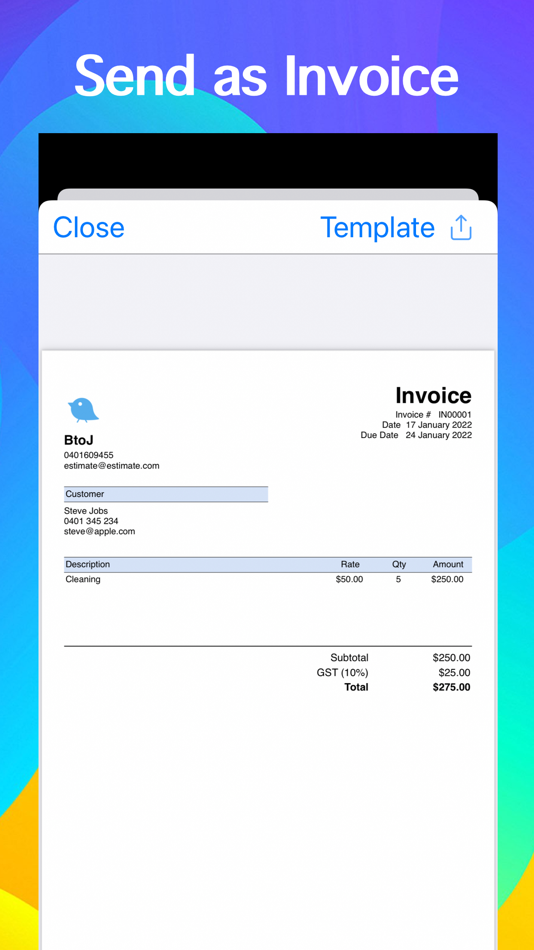Tap the GST (10%) label
The height and width of the screenshot is (950, 534).
coord(342,673)
